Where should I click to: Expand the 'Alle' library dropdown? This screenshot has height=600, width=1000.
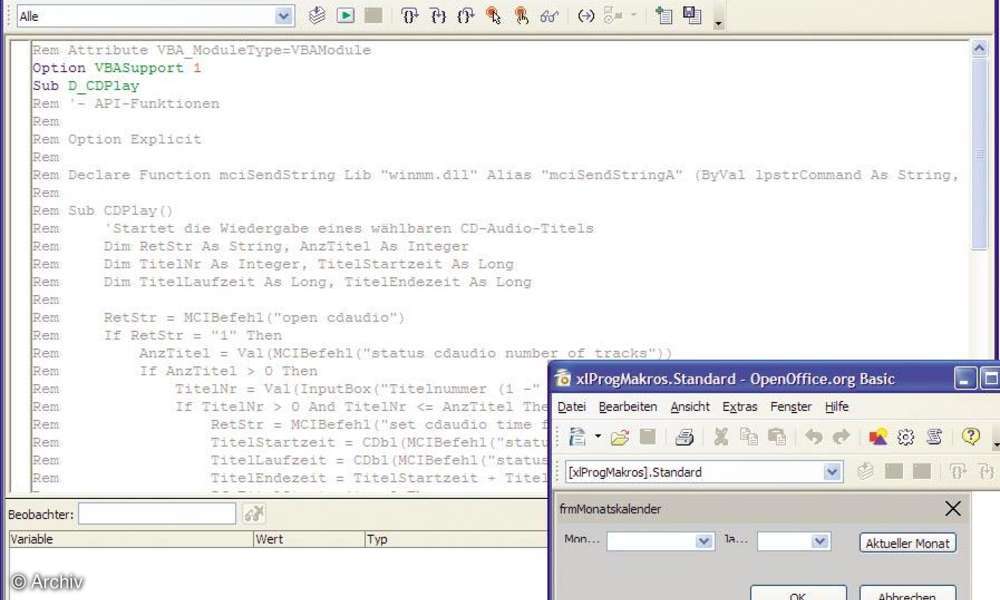click(x=284, y=16)
